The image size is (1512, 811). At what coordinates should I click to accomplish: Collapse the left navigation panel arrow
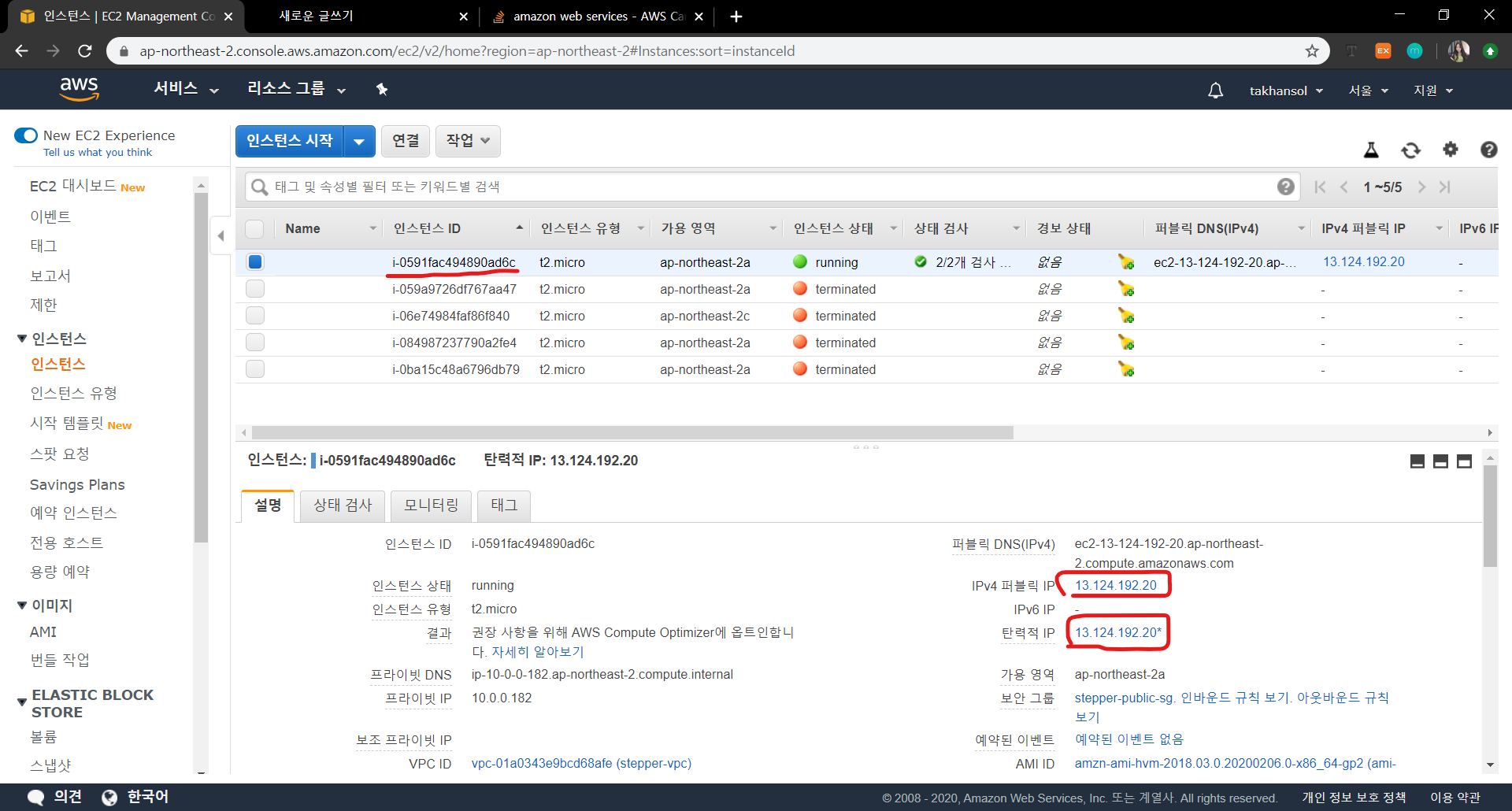pyautogui.click(x=220, y=235)
